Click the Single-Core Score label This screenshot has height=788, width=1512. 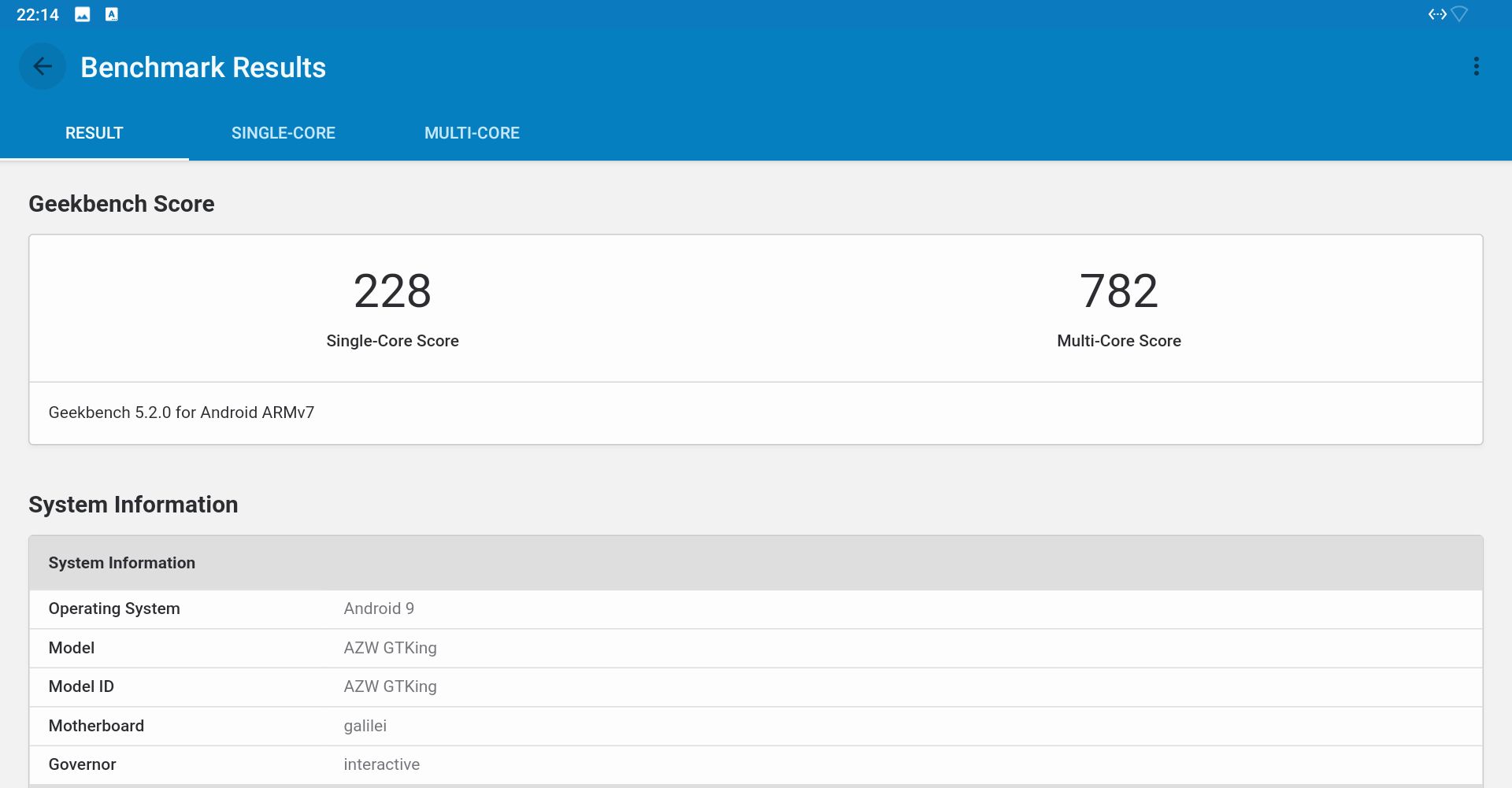tap(392, 341)
